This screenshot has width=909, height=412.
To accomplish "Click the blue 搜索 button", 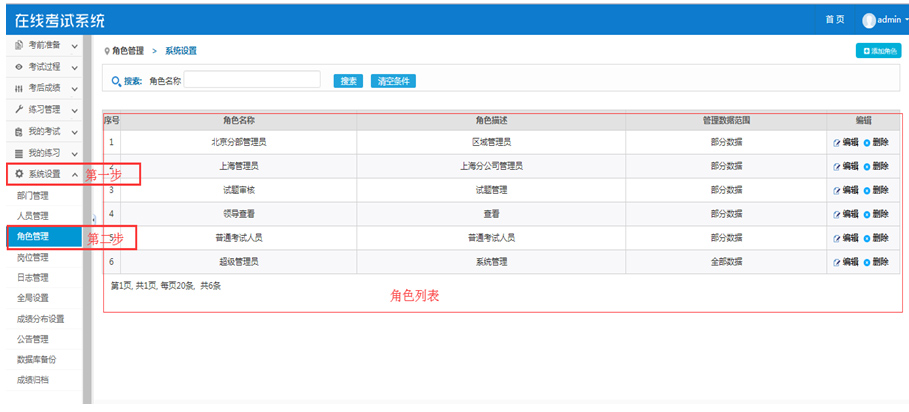I will 348,81.
